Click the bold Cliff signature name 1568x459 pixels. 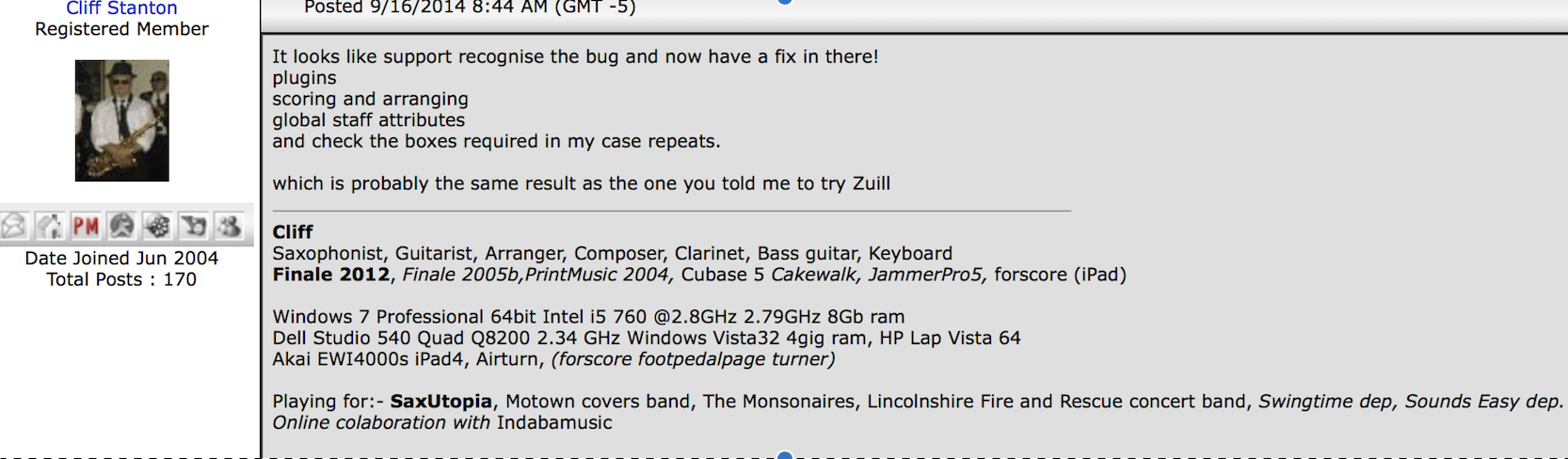(293, 232)
